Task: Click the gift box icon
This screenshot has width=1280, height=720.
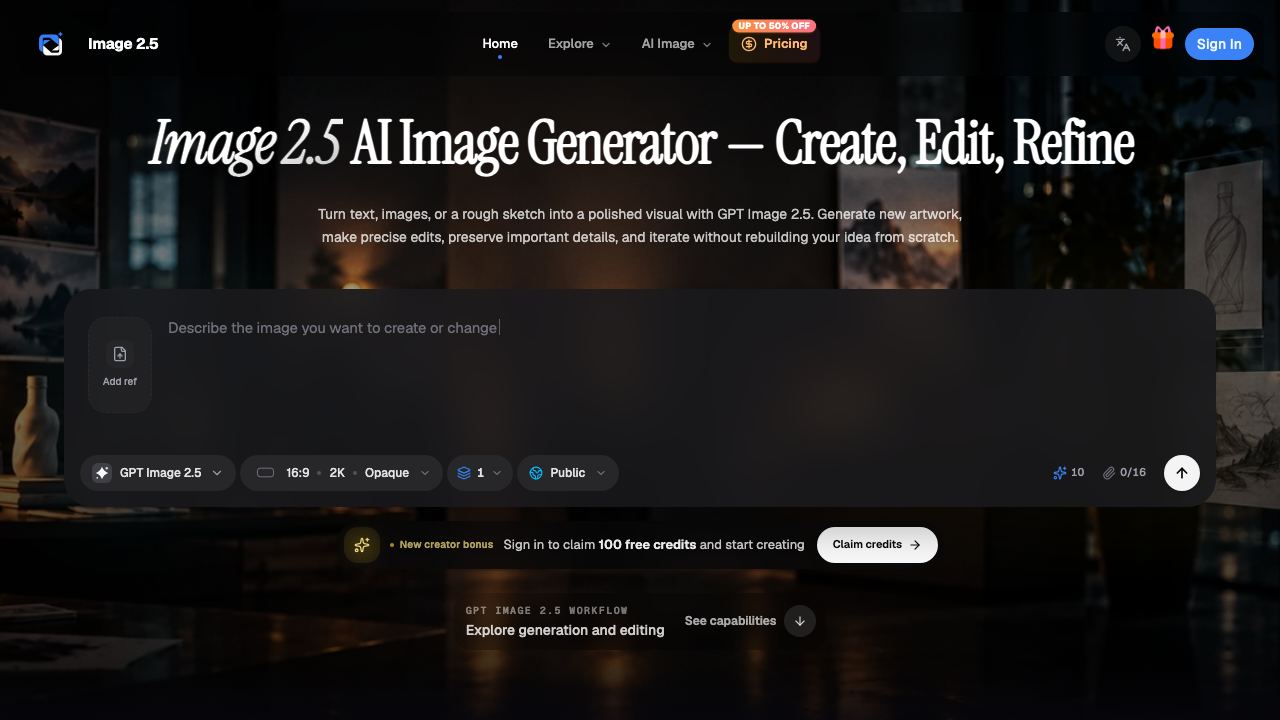Action: 1162,39
